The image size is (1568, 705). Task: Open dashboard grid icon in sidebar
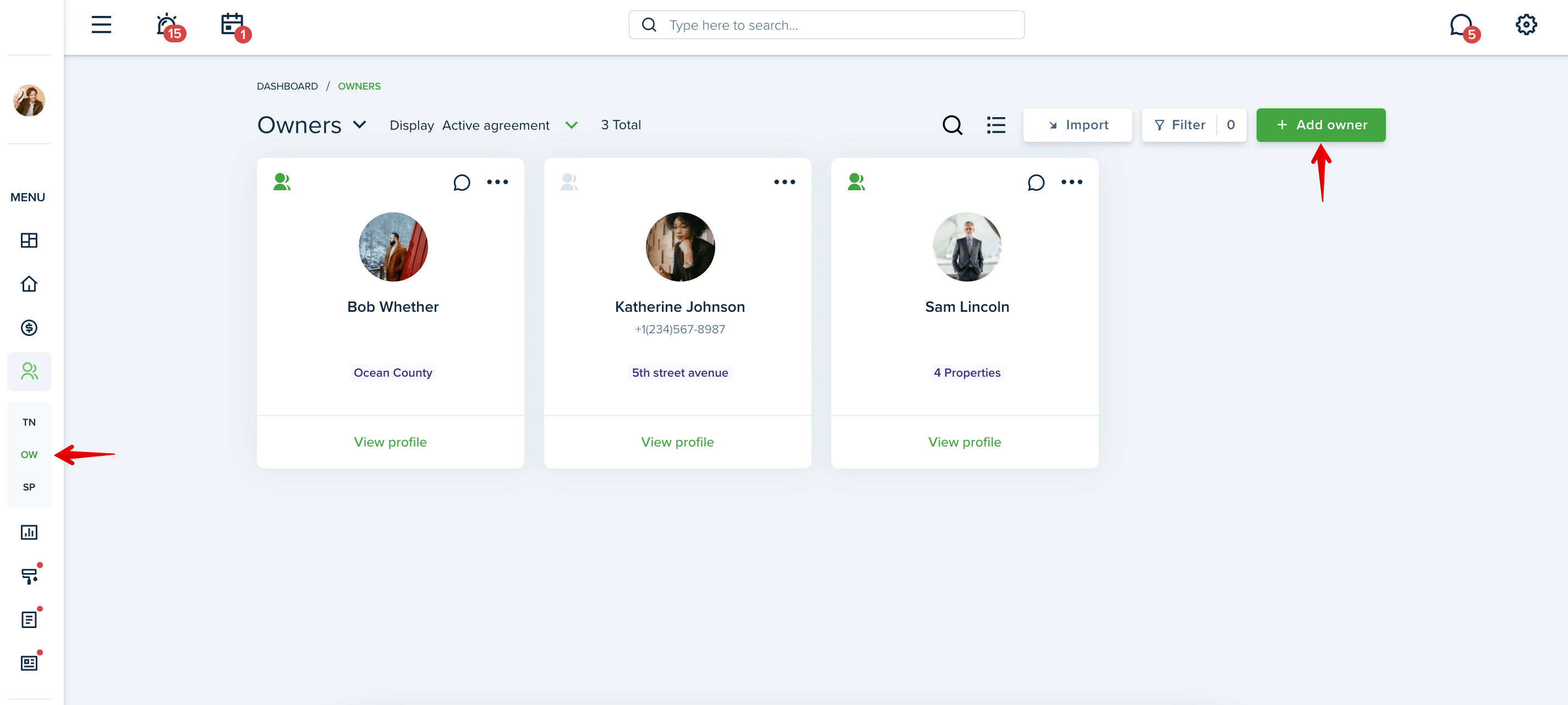click(29, 240)
